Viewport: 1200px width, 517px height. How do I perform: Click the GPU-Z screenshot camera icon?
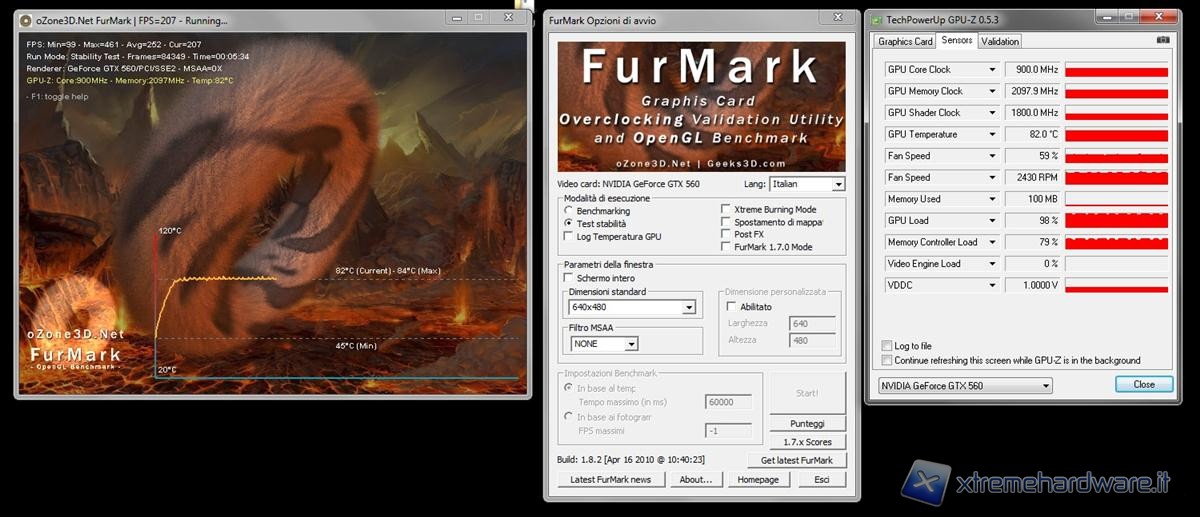(1163, 40)
